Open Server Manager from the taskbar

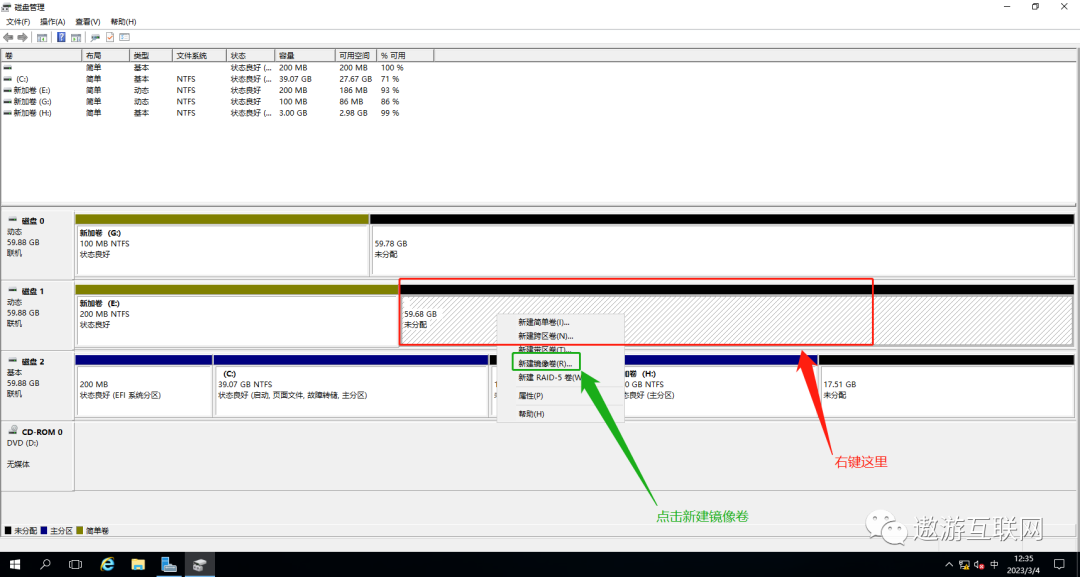tap(169, 565)
